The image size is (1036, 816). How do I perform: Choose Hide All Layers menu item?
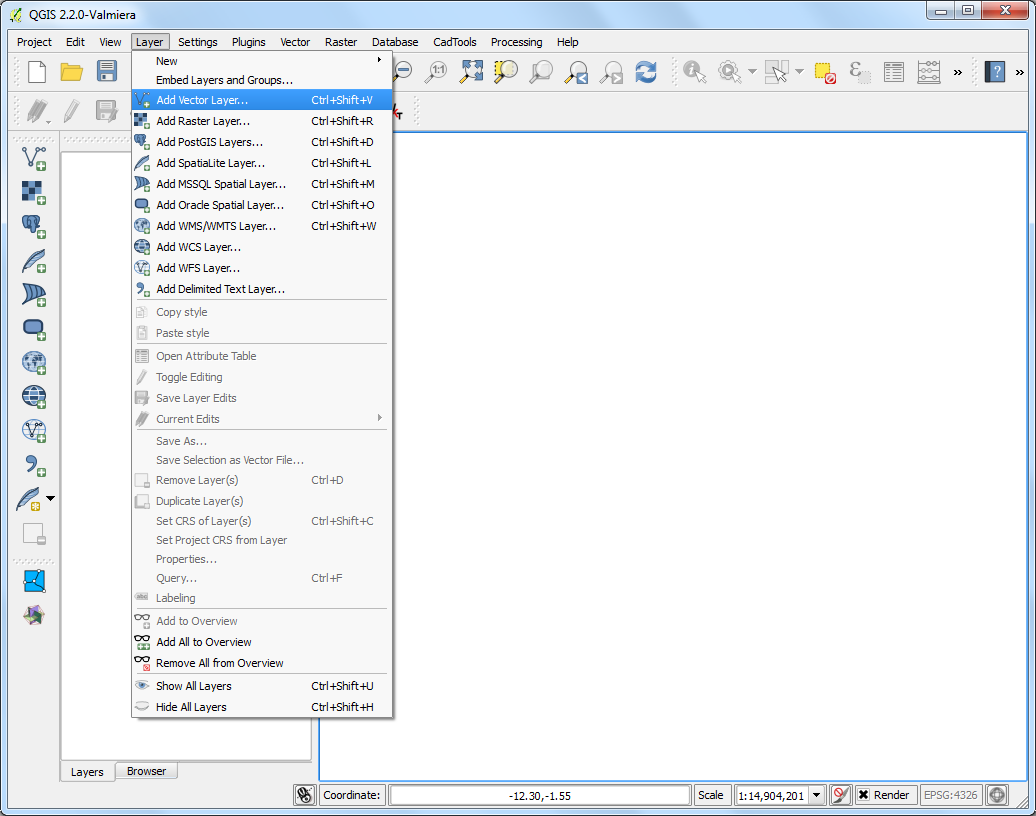point(262,707)
